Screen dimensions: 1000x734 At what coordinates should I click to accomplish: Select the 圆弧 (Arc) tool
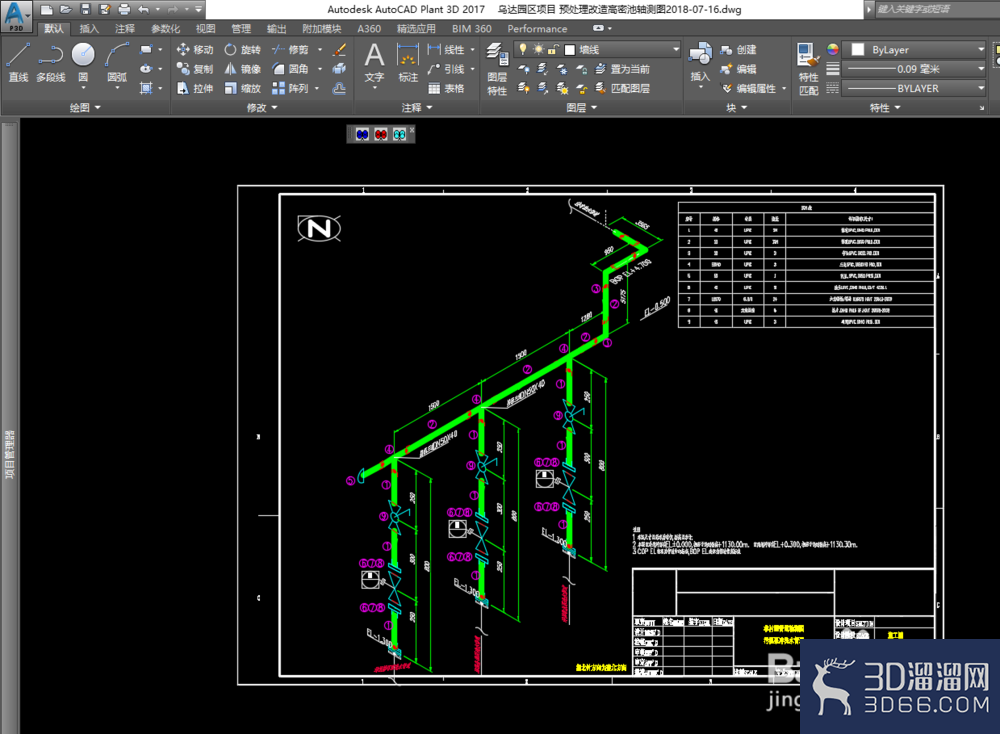(x=117, y=62)
